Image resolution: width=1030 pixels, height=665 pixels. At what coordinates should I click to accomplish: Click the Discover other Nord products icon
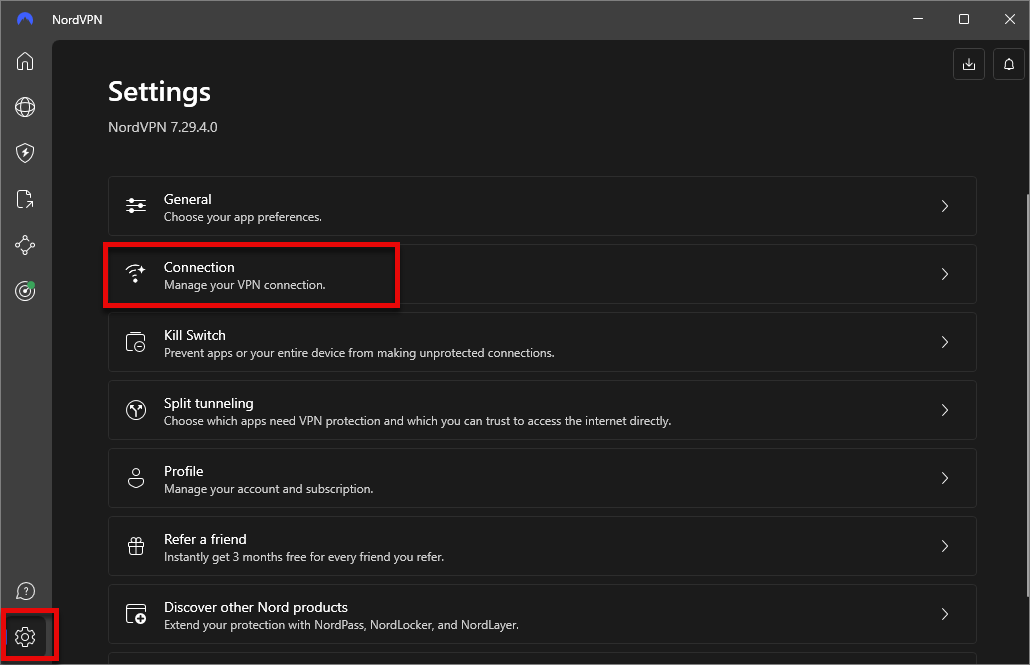[x=136, y=614]
